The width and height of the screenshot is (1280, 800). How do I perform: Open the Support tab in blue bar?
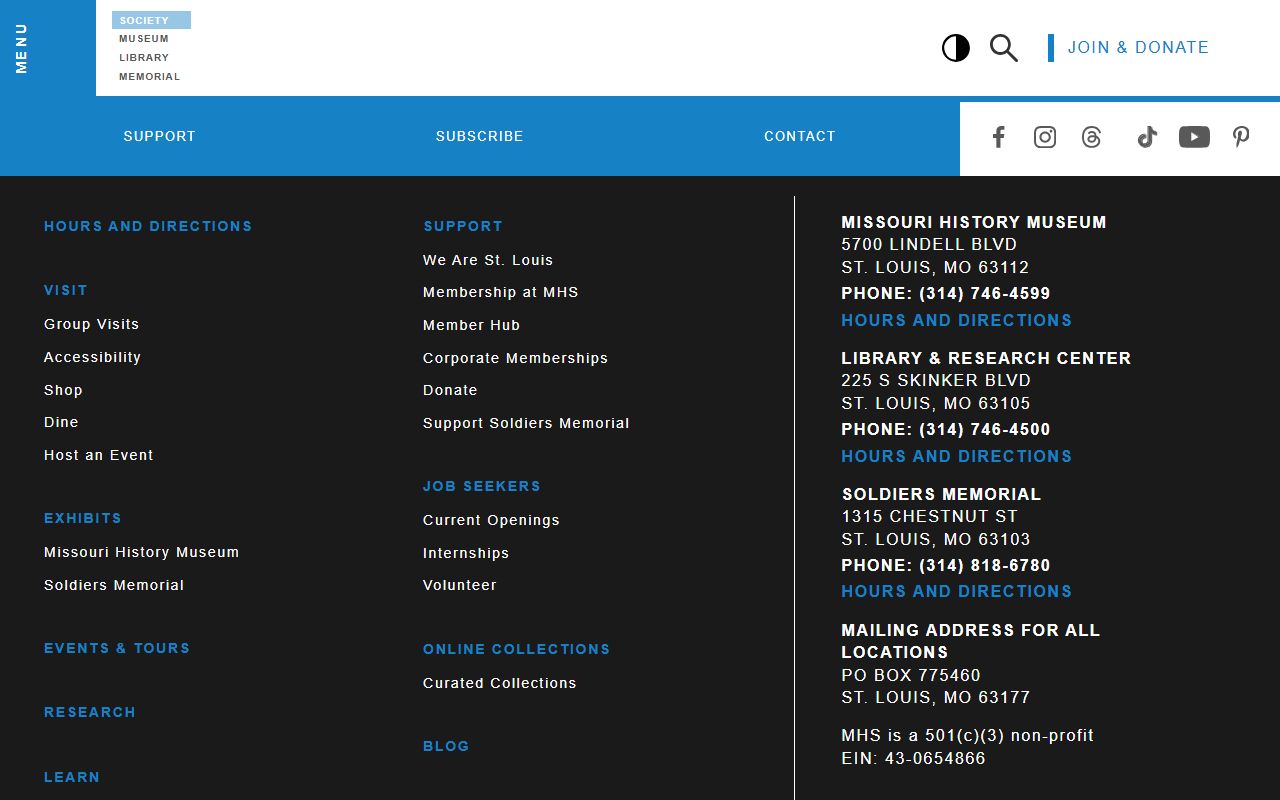coord(160,136)
